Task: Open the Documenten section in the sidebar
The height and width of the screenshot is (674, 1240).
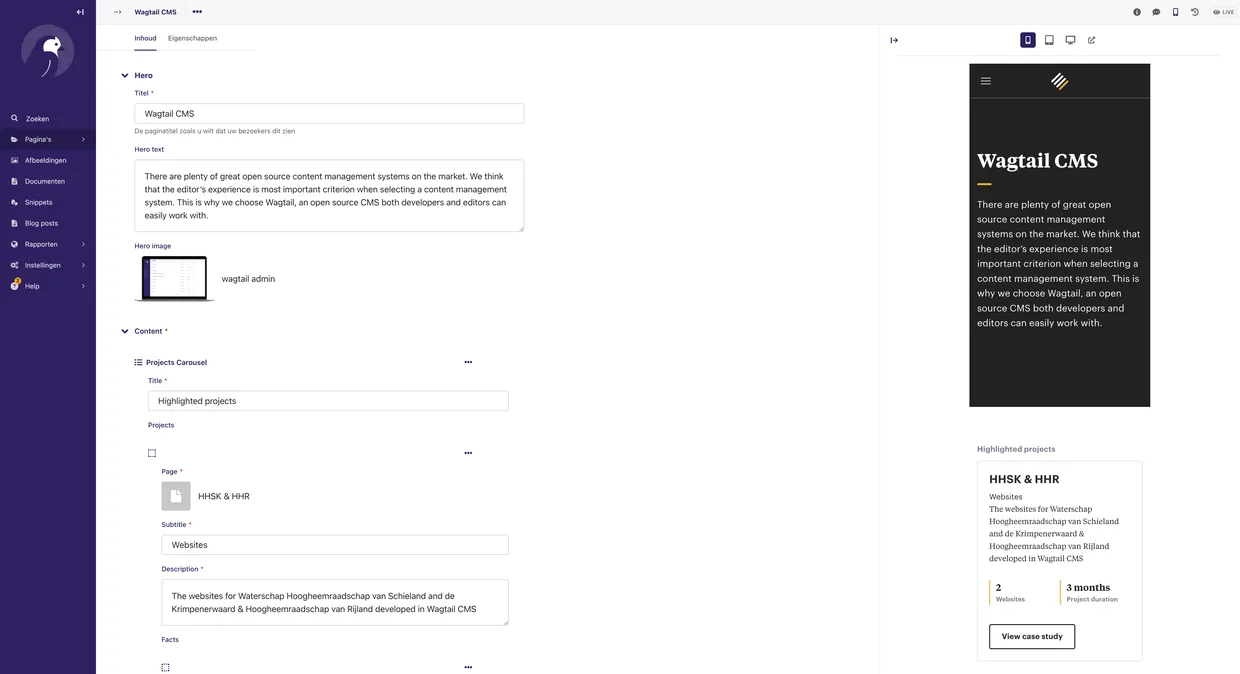Action: click(x=40, y=181)
